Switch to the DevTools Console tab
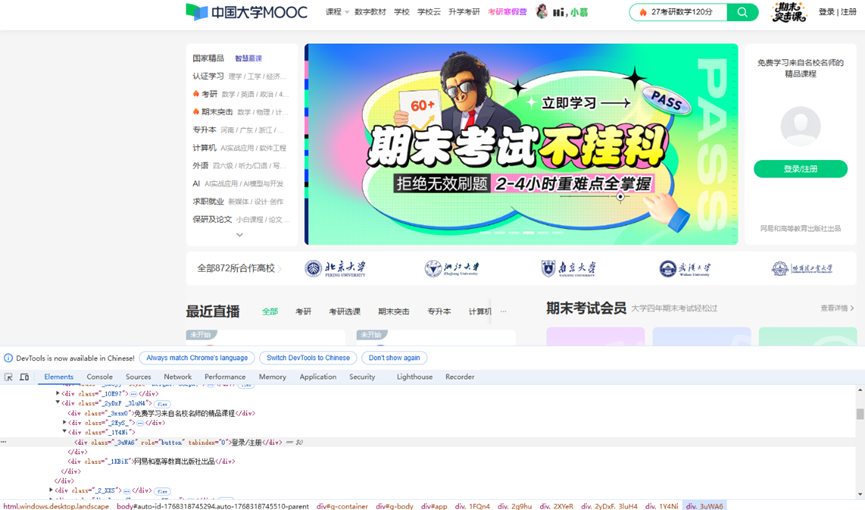The width and height of the screenshot is (865, 510). 99,377
